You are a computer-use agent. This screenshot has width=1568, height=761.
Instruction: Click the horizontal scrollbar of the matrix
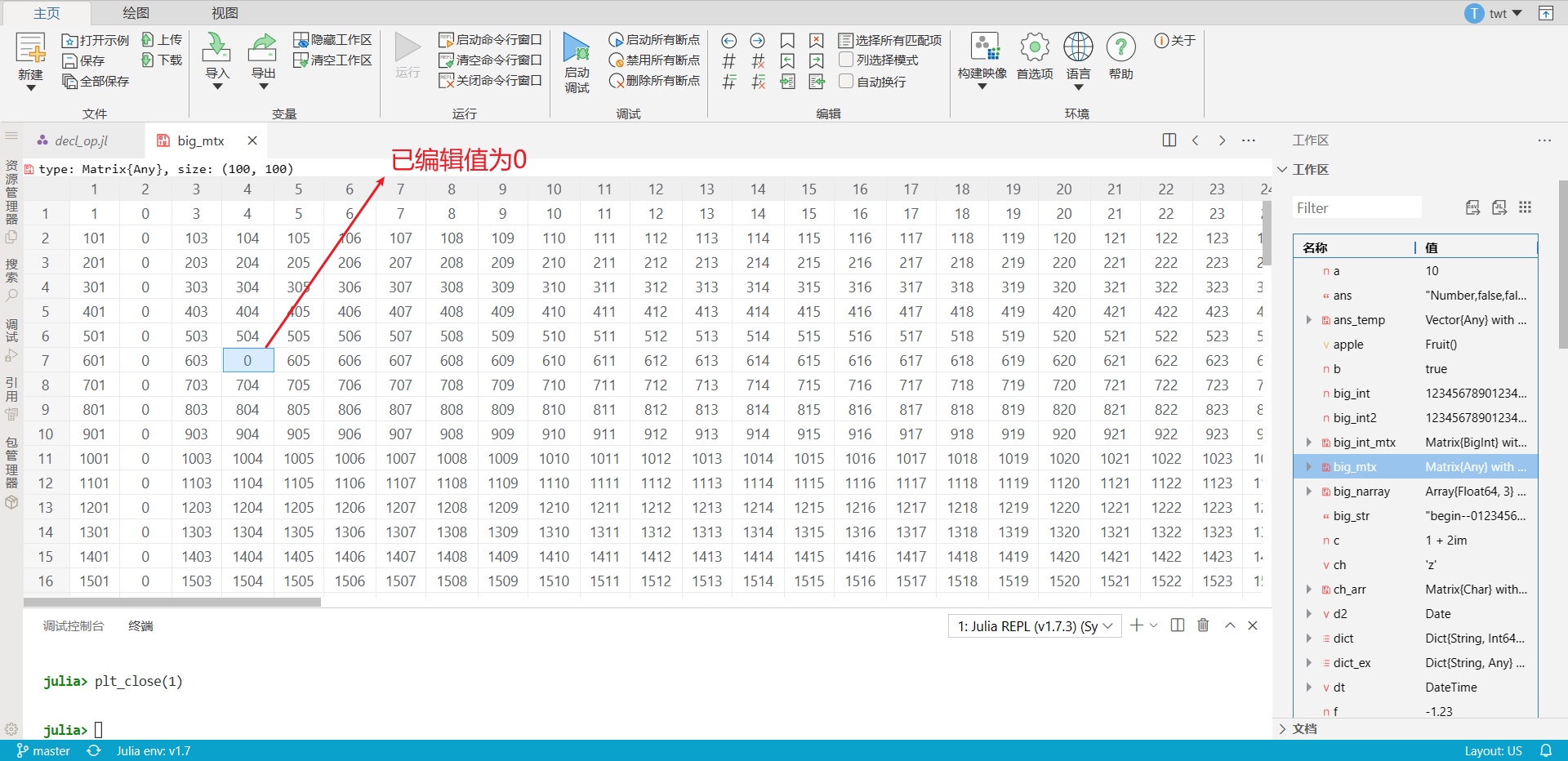point(172,602)
